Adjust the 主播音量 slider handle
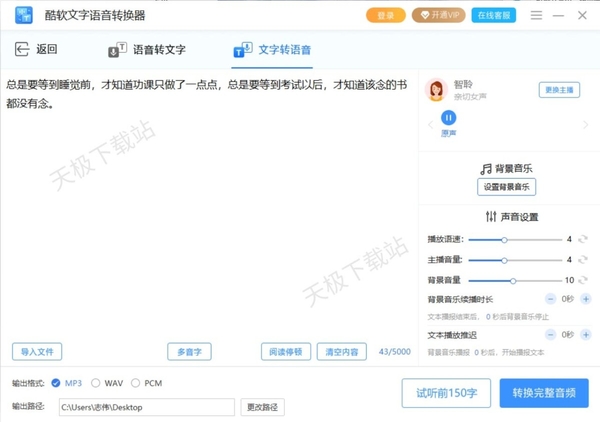The width and height of the screenshot is (600, 422). click(504, 261)
